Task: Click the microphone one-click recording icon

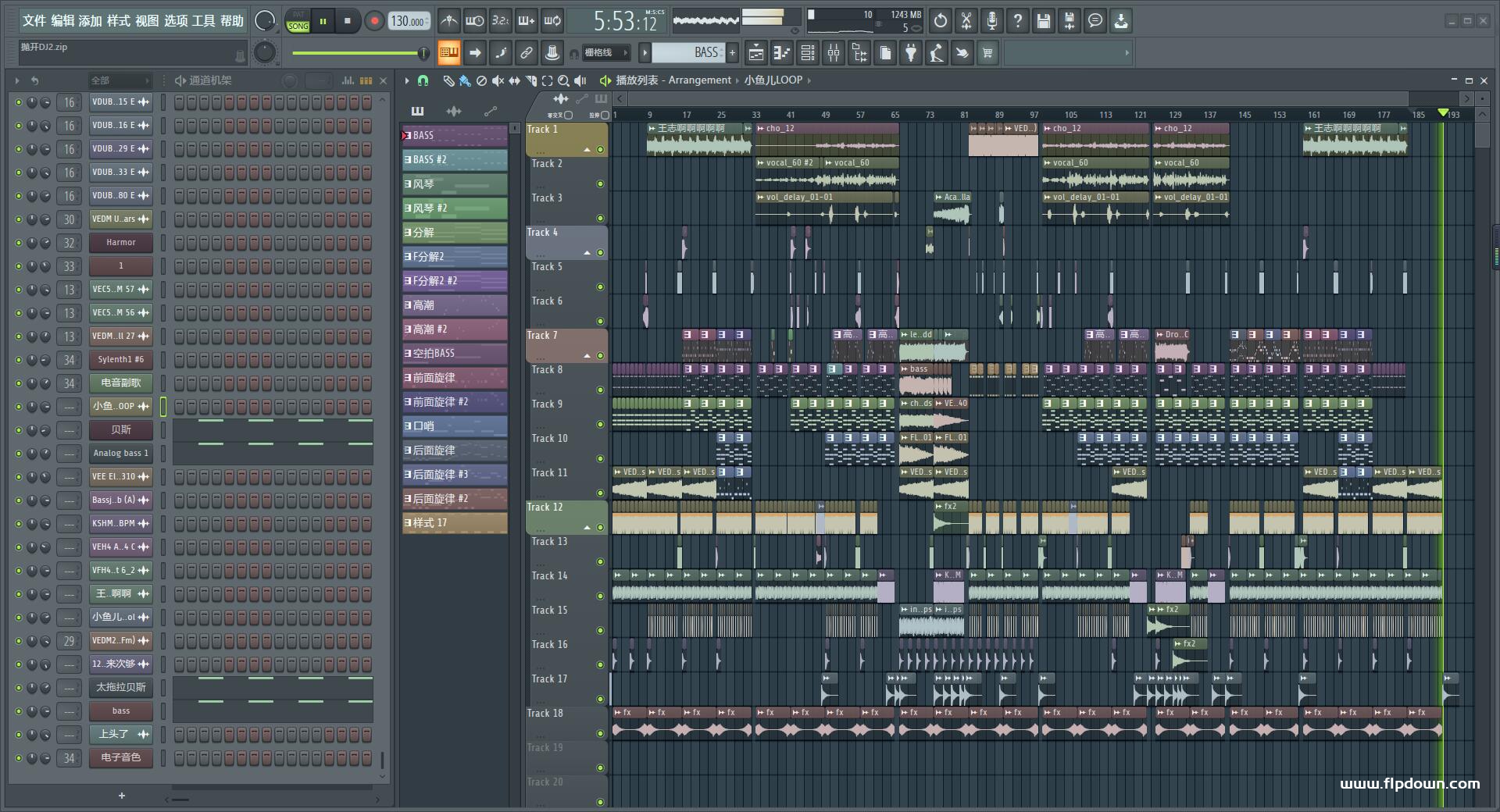Action: [x=992, y=21]
